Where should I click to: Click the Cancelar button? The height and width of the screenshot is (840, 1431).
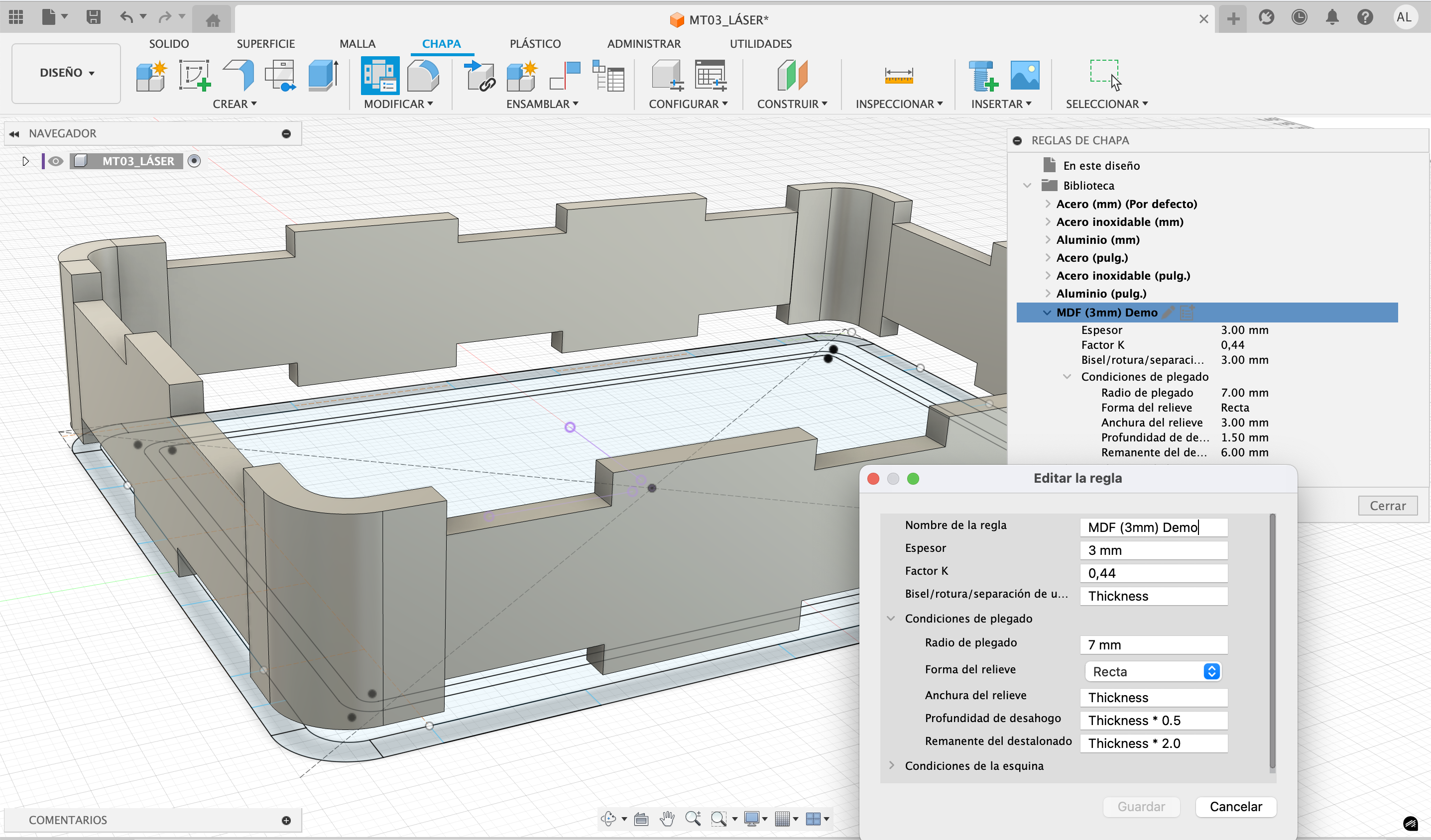(1235, 807)
